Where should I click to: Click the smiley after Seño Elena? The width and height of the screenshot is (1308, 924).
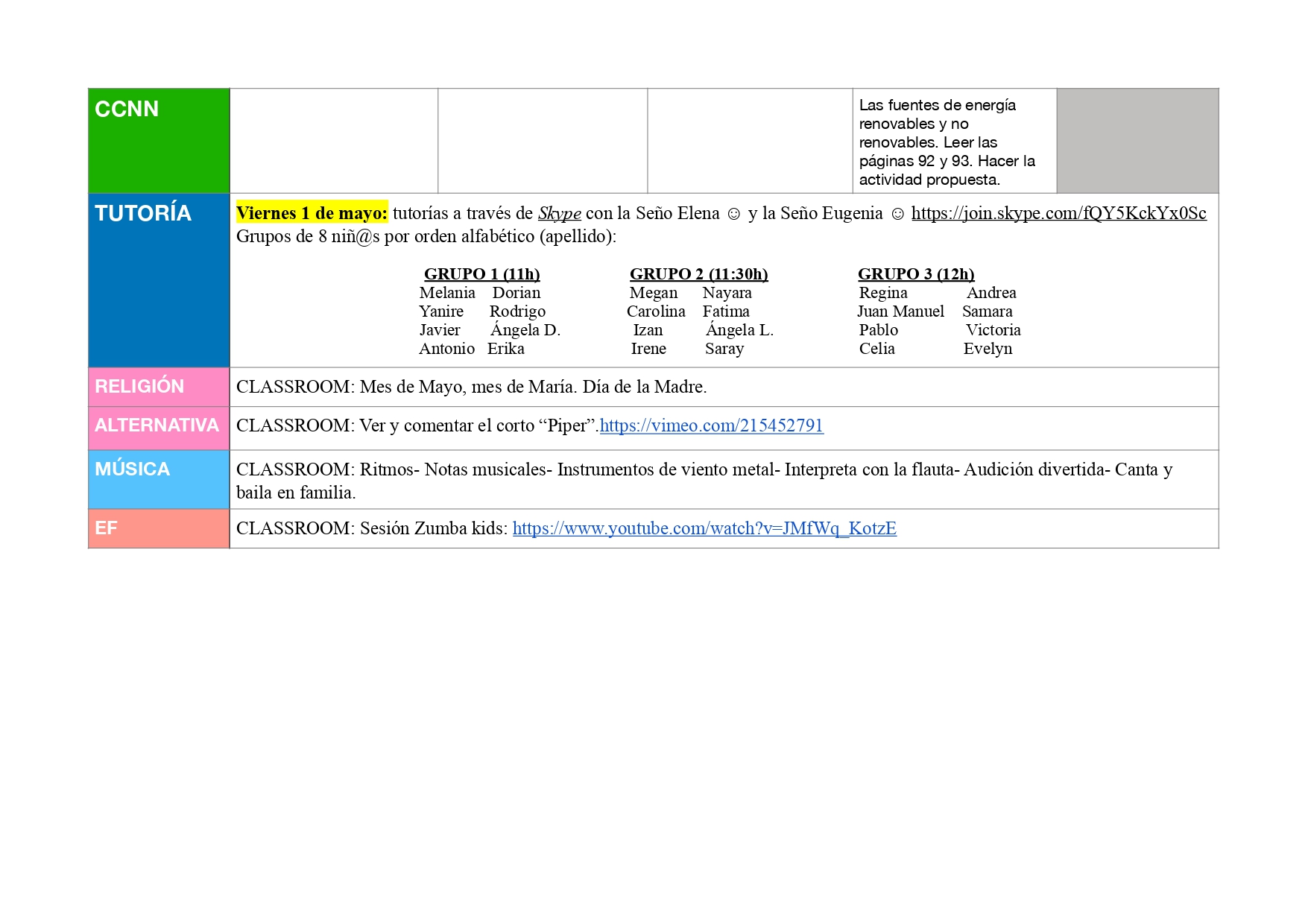pyautogui.click(x=733, y=215)
